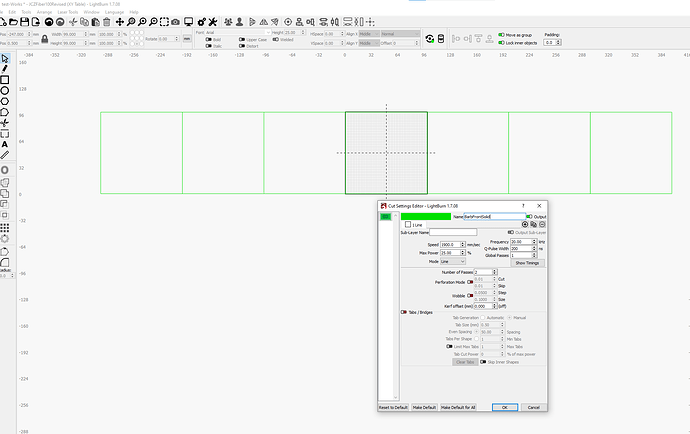Select the Draw Lines pencil tool

[x=5, y=69]
